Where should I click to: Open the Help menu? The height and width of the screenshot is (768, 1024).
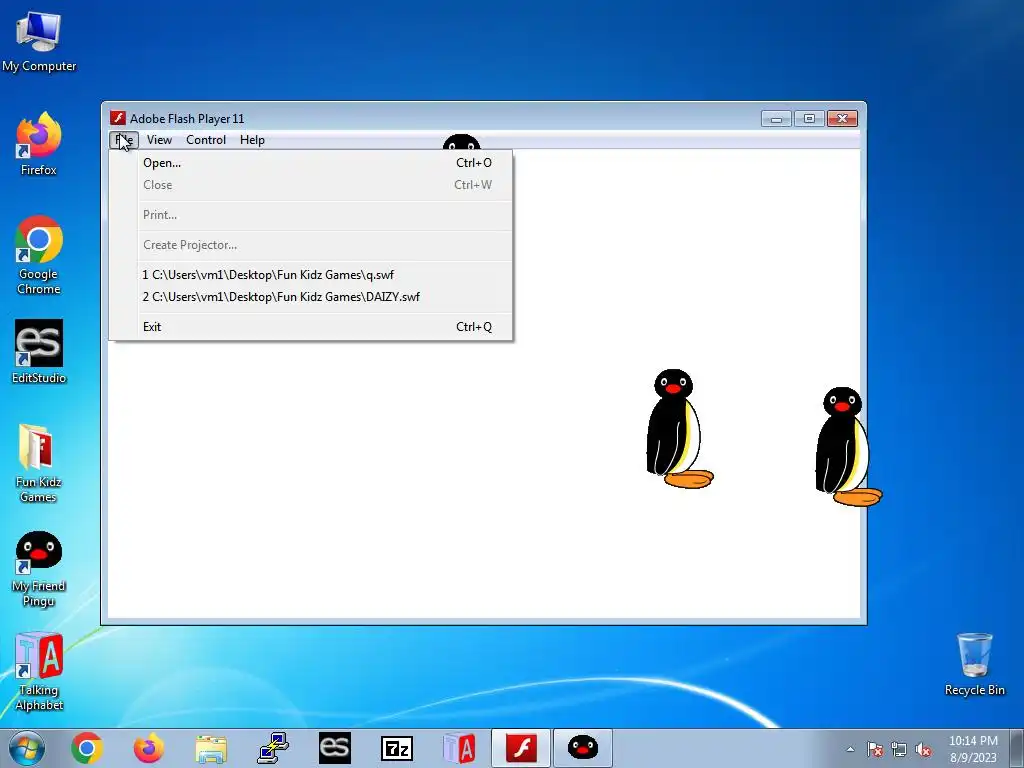click(x=252, y=140)
